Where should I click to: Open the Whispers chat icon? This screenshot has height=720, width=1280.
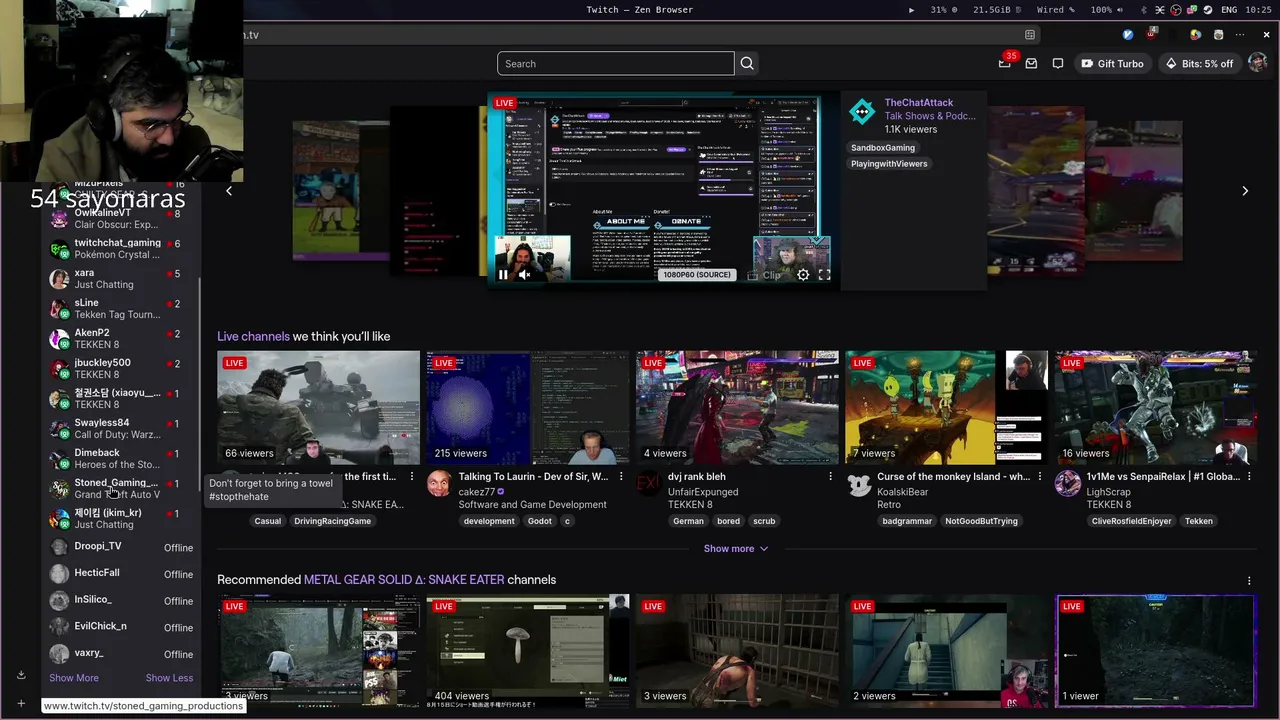(x=1058, y=64)
